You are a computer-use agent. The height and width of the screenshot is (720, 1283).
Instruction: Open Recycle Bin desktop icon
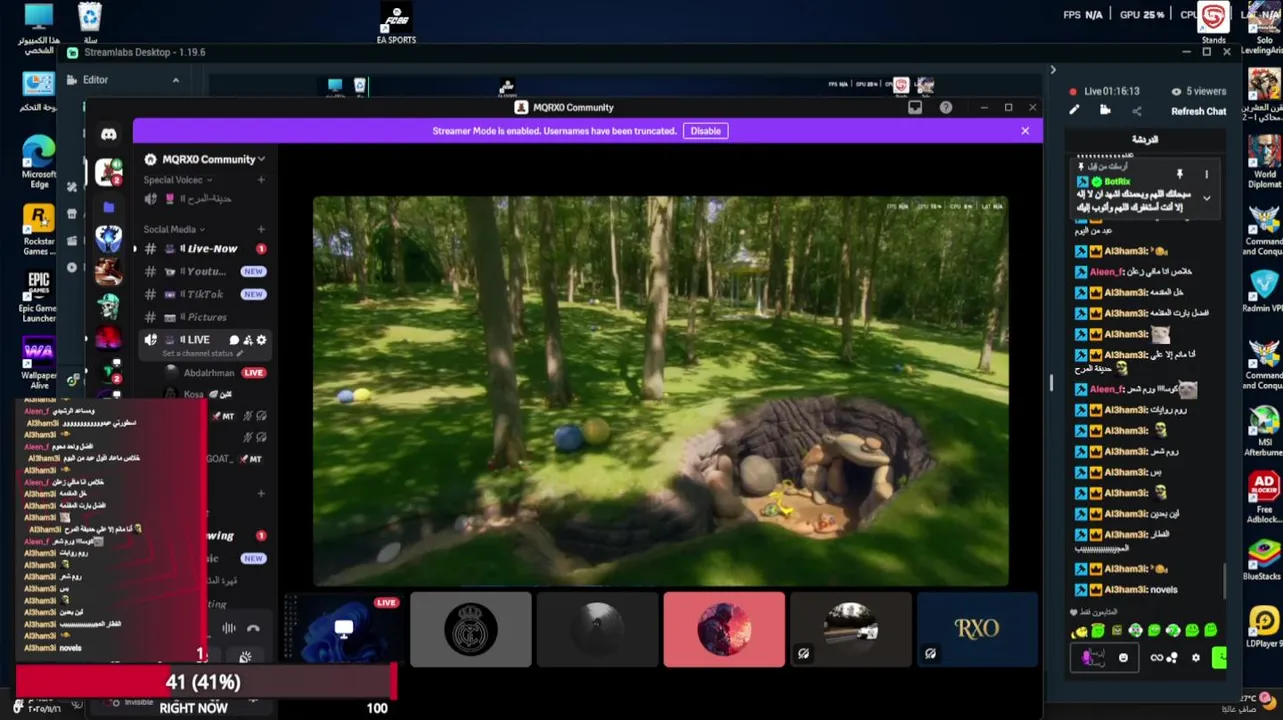pos(90,22)
